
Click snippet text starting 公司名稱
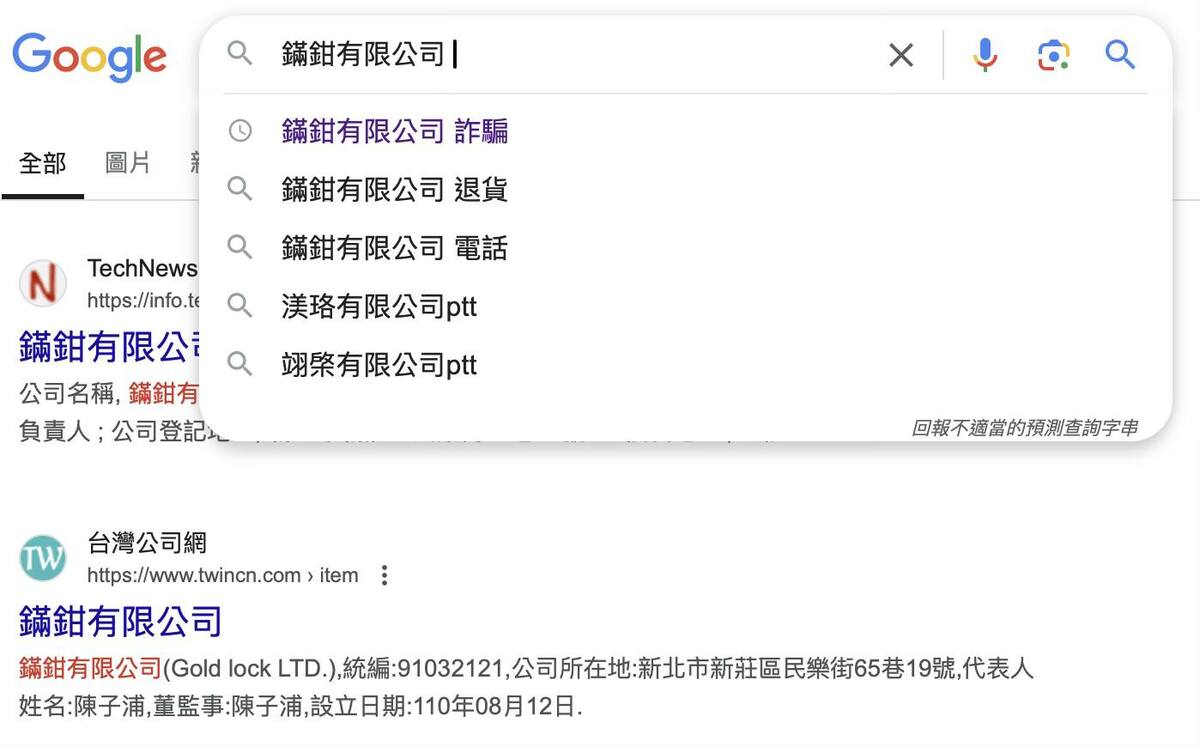click(108, 393)
